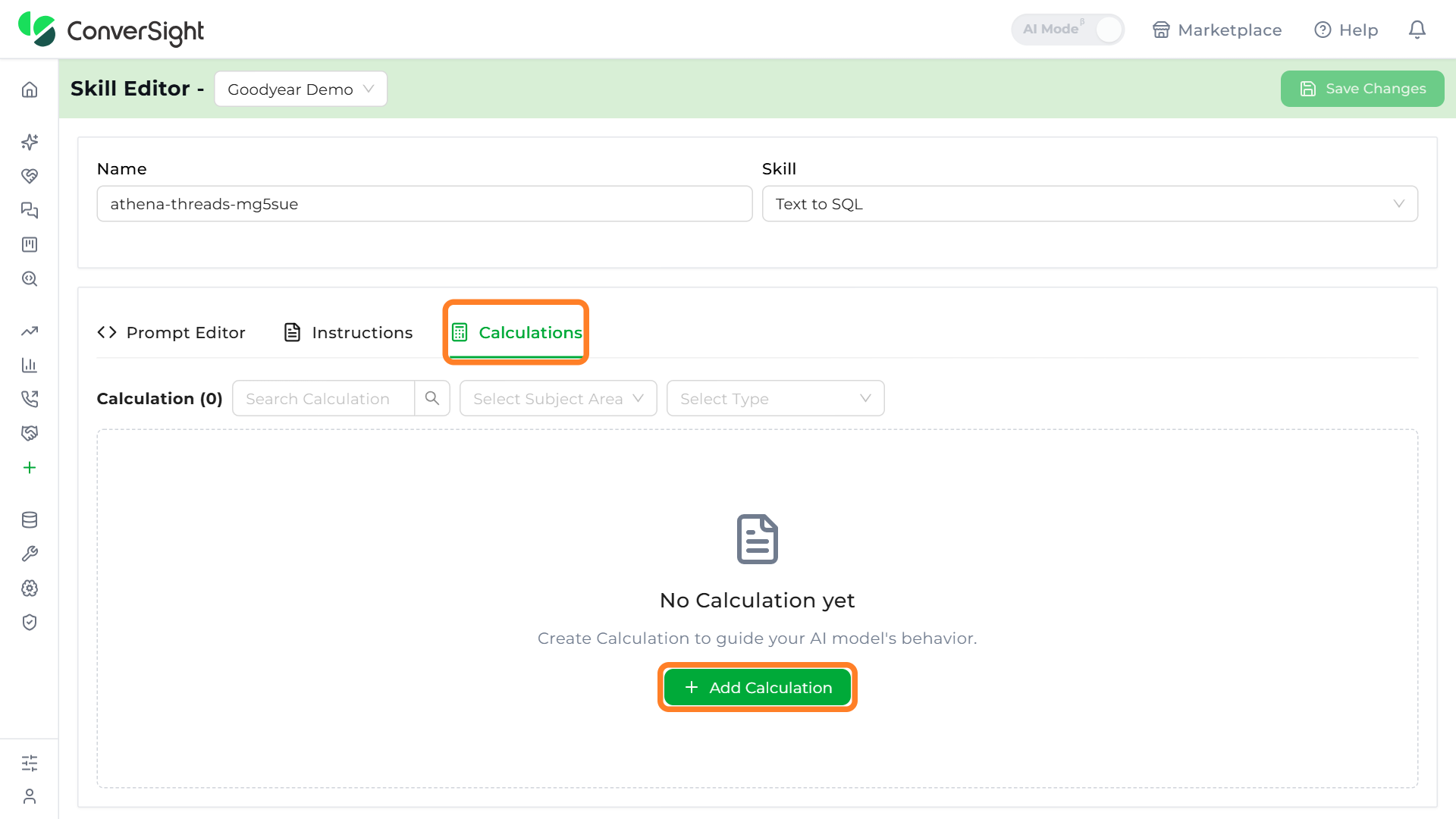1456x819 pixels.
Task: Open the Select Subject Area dropdown
Action: click(x=558, y=398)
